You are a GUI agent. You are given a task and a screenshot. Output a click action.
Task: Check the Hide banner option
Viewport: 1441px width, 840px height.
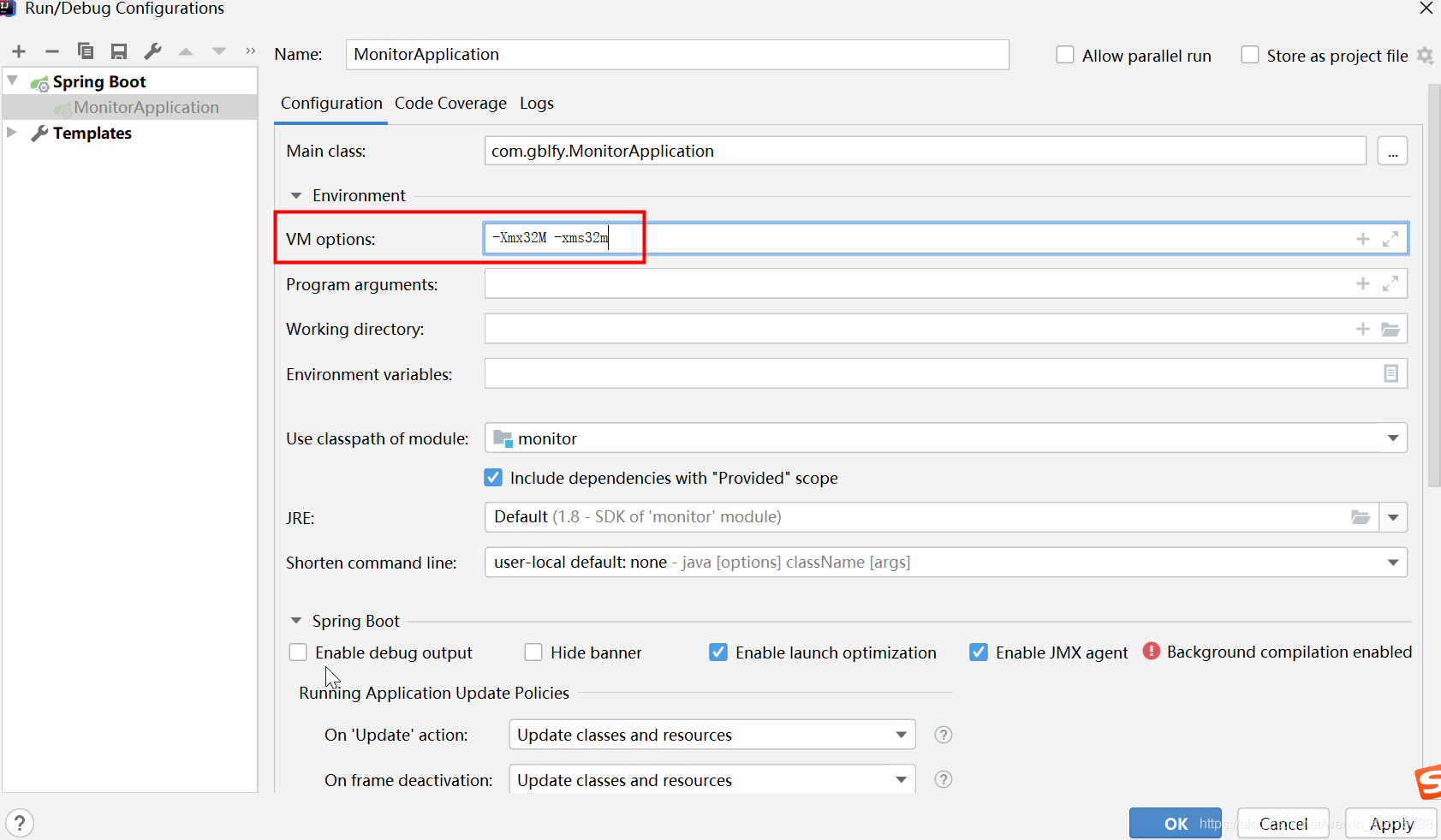point(533,652)
